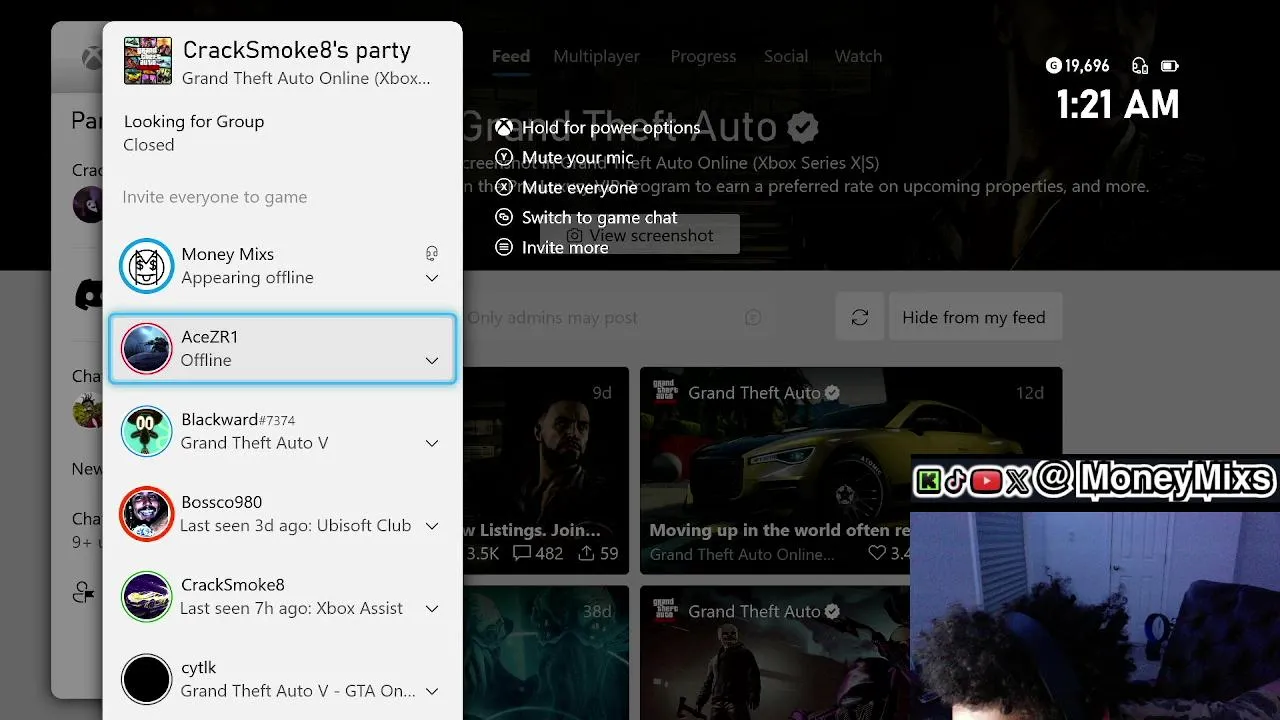The height and width of the screenshot is (720, 1280).
Task: Select the GTA logo on the 12d post
Action: [x=665, y=392]
